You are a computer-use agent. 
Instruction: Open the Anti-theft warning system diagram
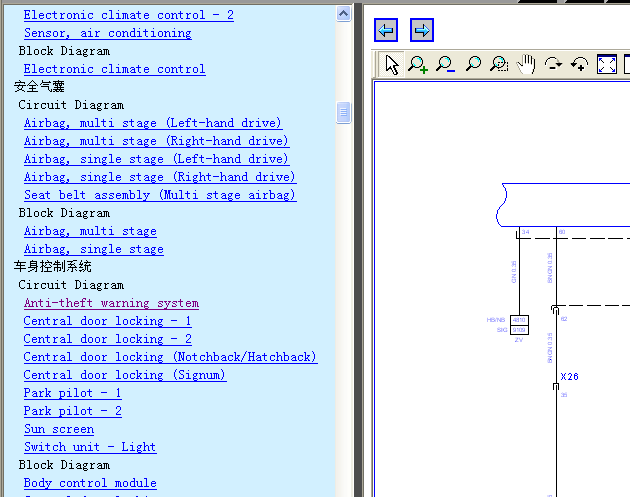(111, 303)
